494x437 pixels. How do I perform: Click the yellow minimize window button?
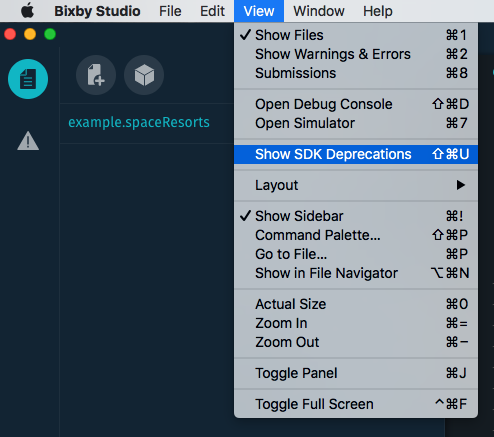(30, 34)
